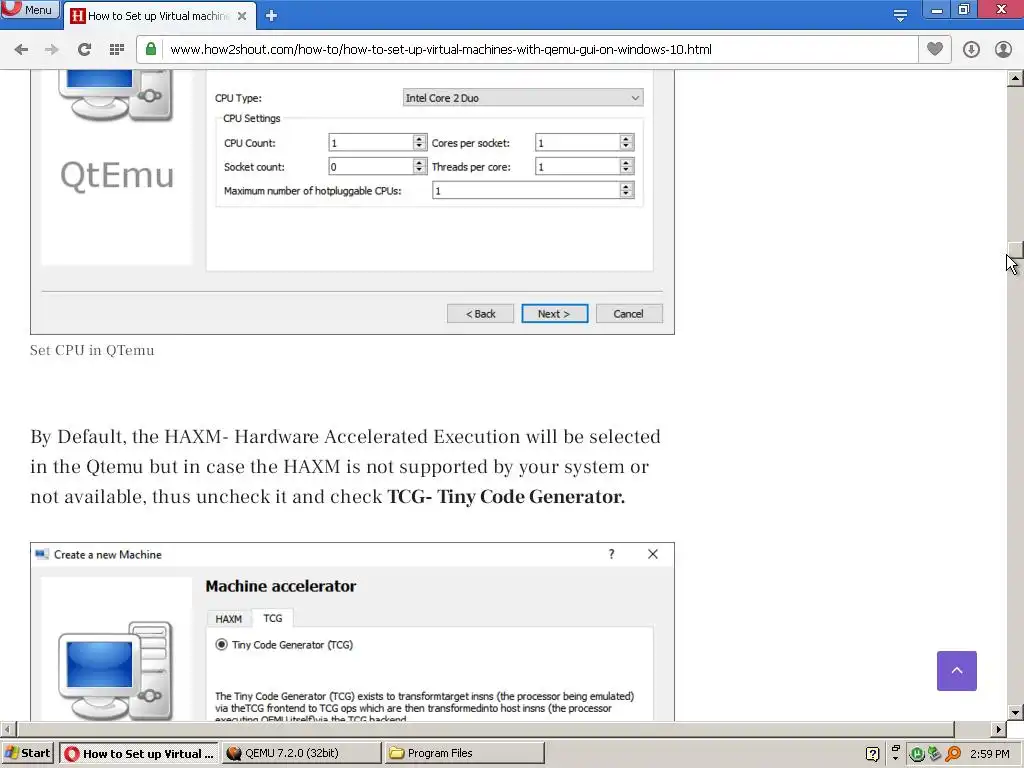Click the green padlock security icon
This screenshot has width=1024, height=768.
[x=151, y=49]
